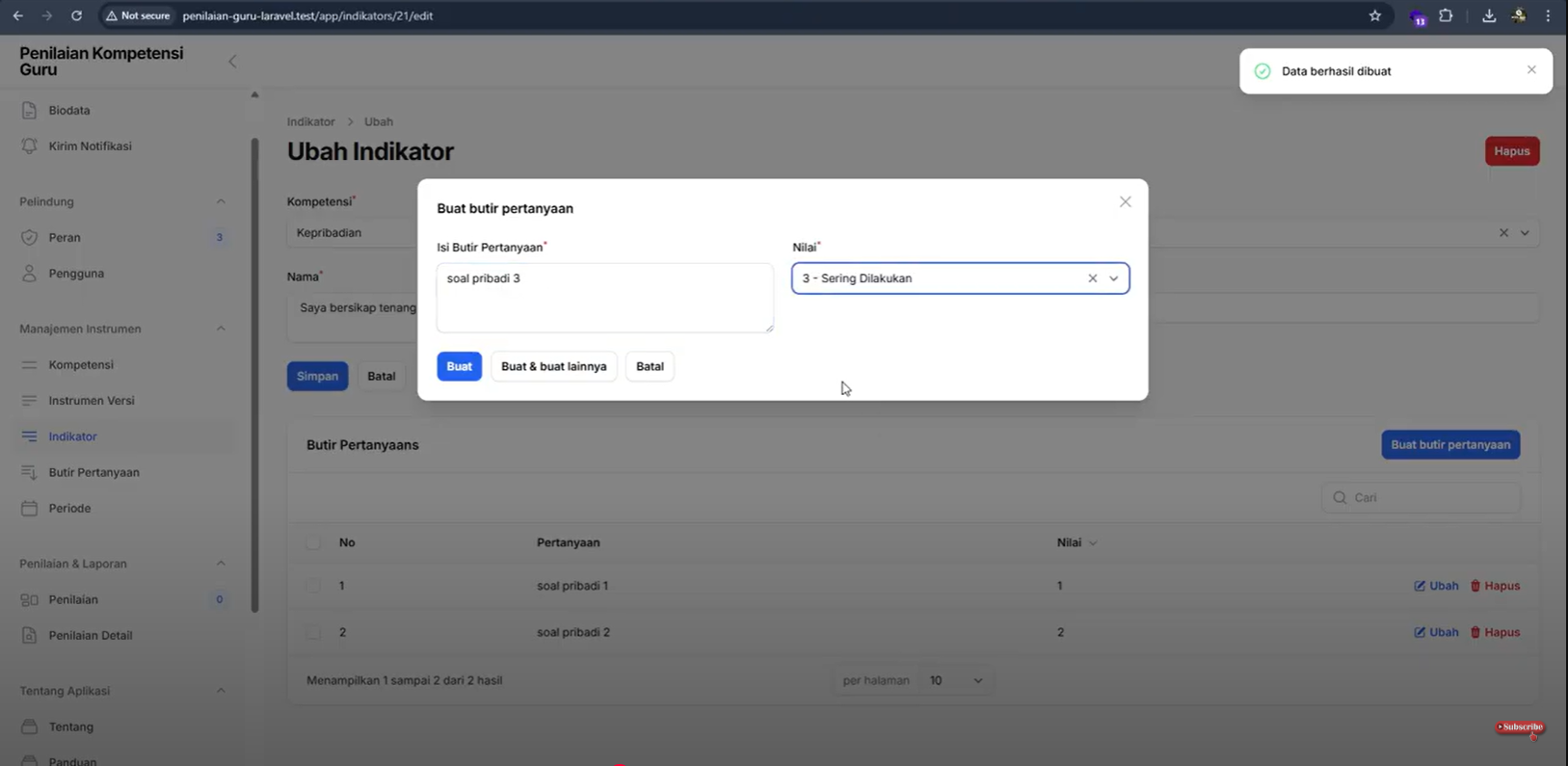Open the Nilai dropdown in dialog
The height and width of the screenshot is (766, 1568).
tap(1113, 278)
